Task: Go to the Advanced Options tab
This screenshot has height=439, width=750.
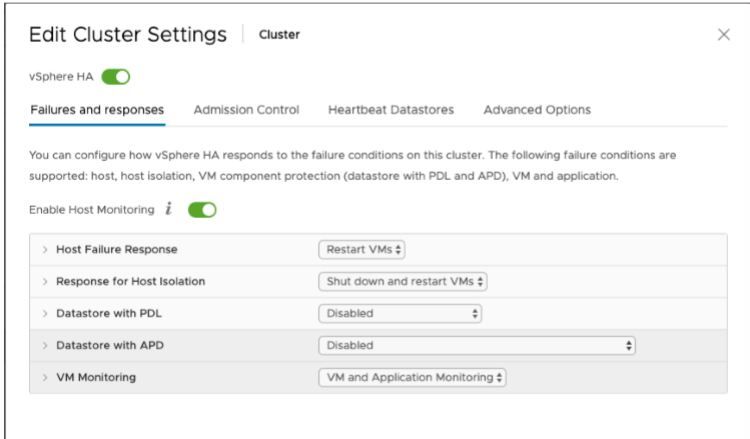Action: click(x=537, y=110)
